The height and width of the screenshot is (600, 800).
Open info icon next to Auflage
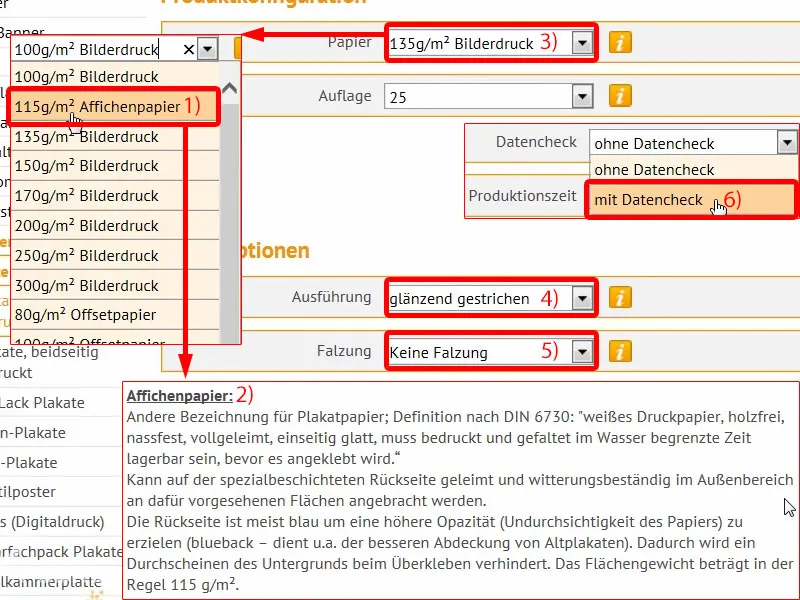[620, 96]
